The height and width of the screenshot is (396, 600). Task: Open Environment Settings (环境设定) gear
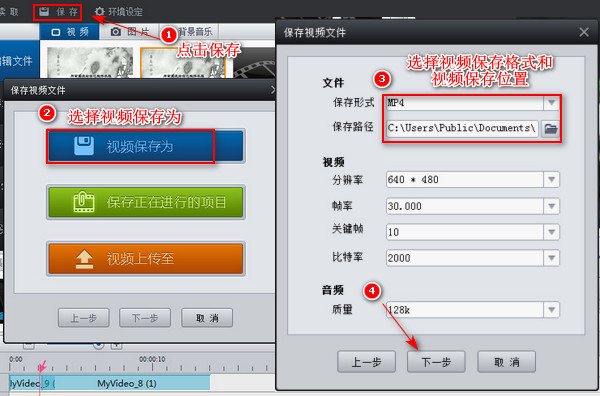tap(119, 12)
